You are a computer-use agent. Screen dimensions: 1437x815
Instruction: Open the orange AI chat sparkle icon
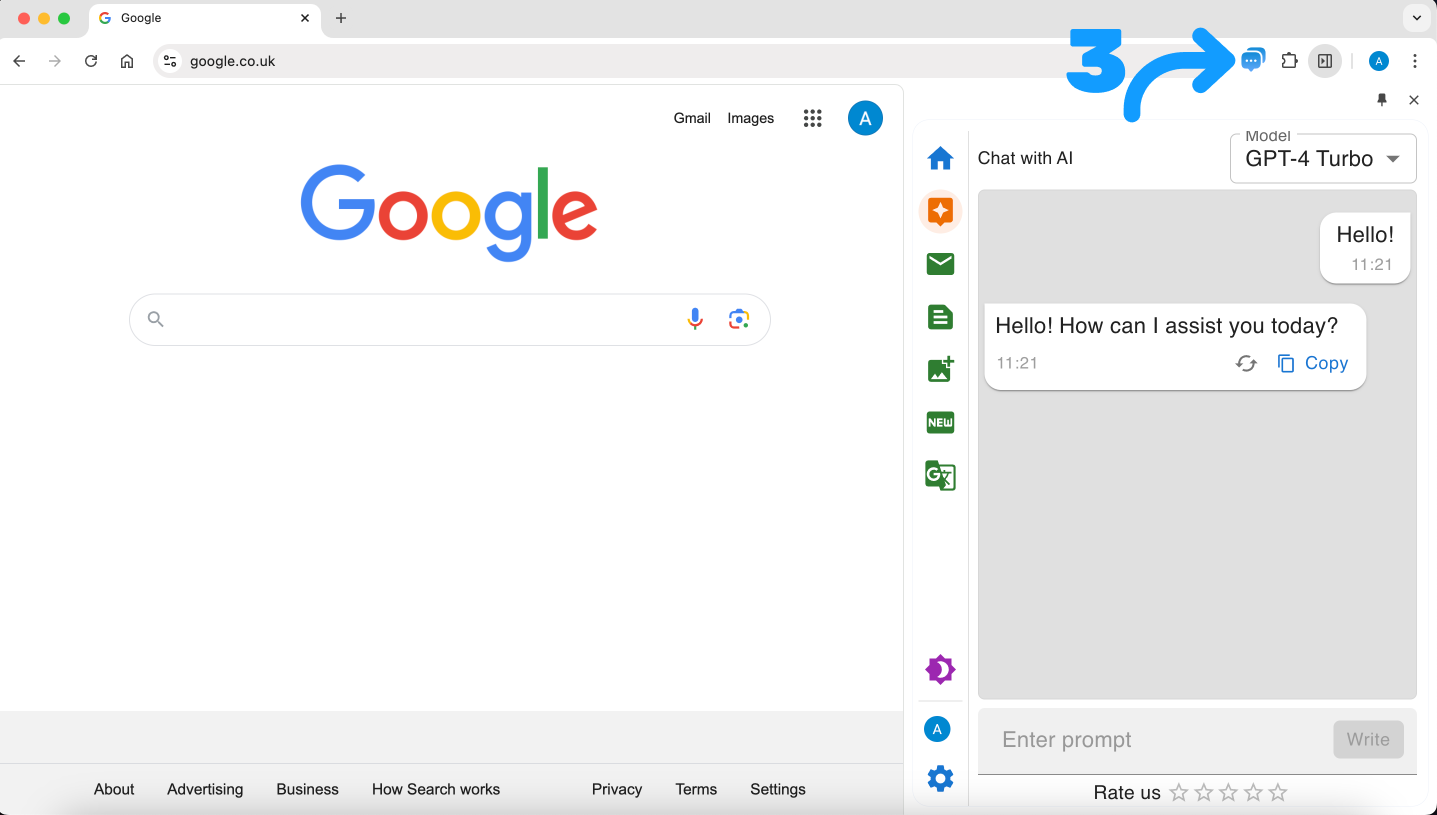click(x=940, y=211)
